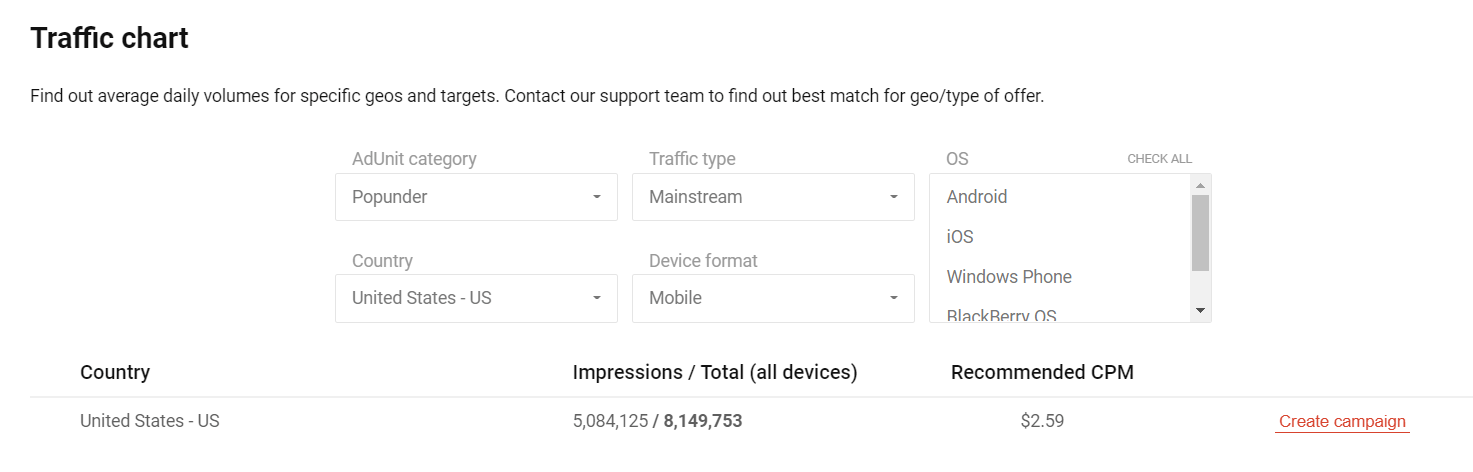
Task: Click the Recommended CPM column header
Action: pyautogui.click(x=1042, y=372)
